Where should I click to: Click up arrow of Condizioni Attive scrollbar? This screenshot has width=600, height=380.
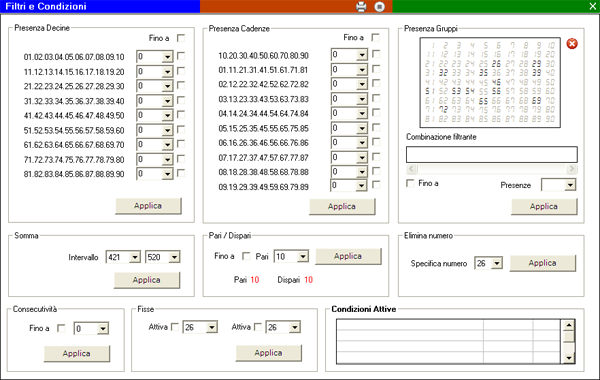tap(569, 325)
